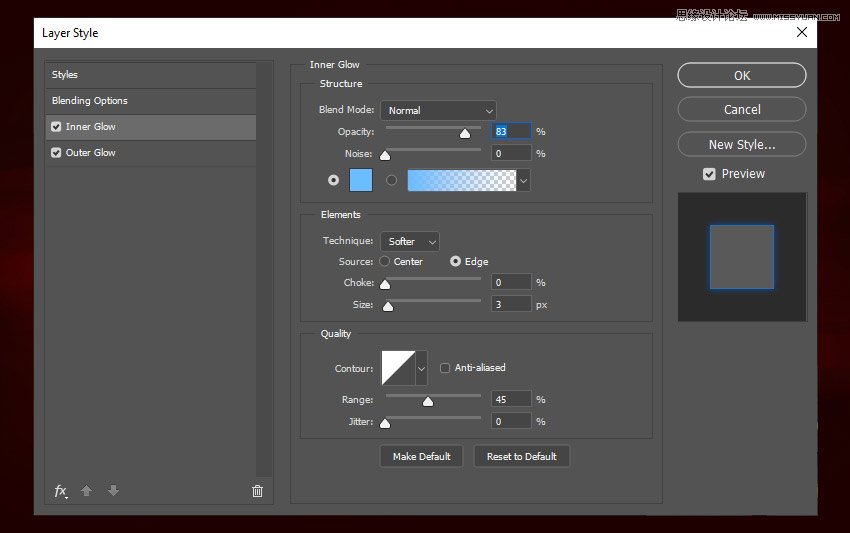850x533 pixels.
Task: Click the move effect down arrow
Action: click(x=113, y=491)
